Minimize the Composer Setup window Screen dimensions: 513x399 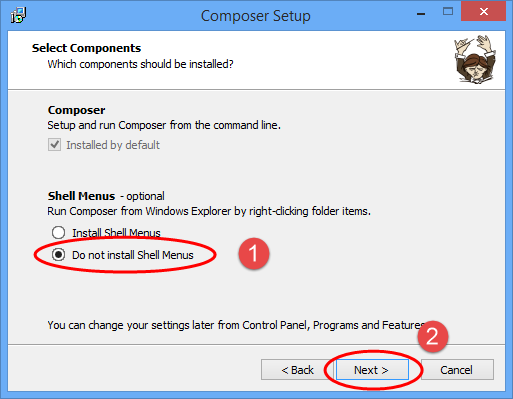[x=421, y=14]
